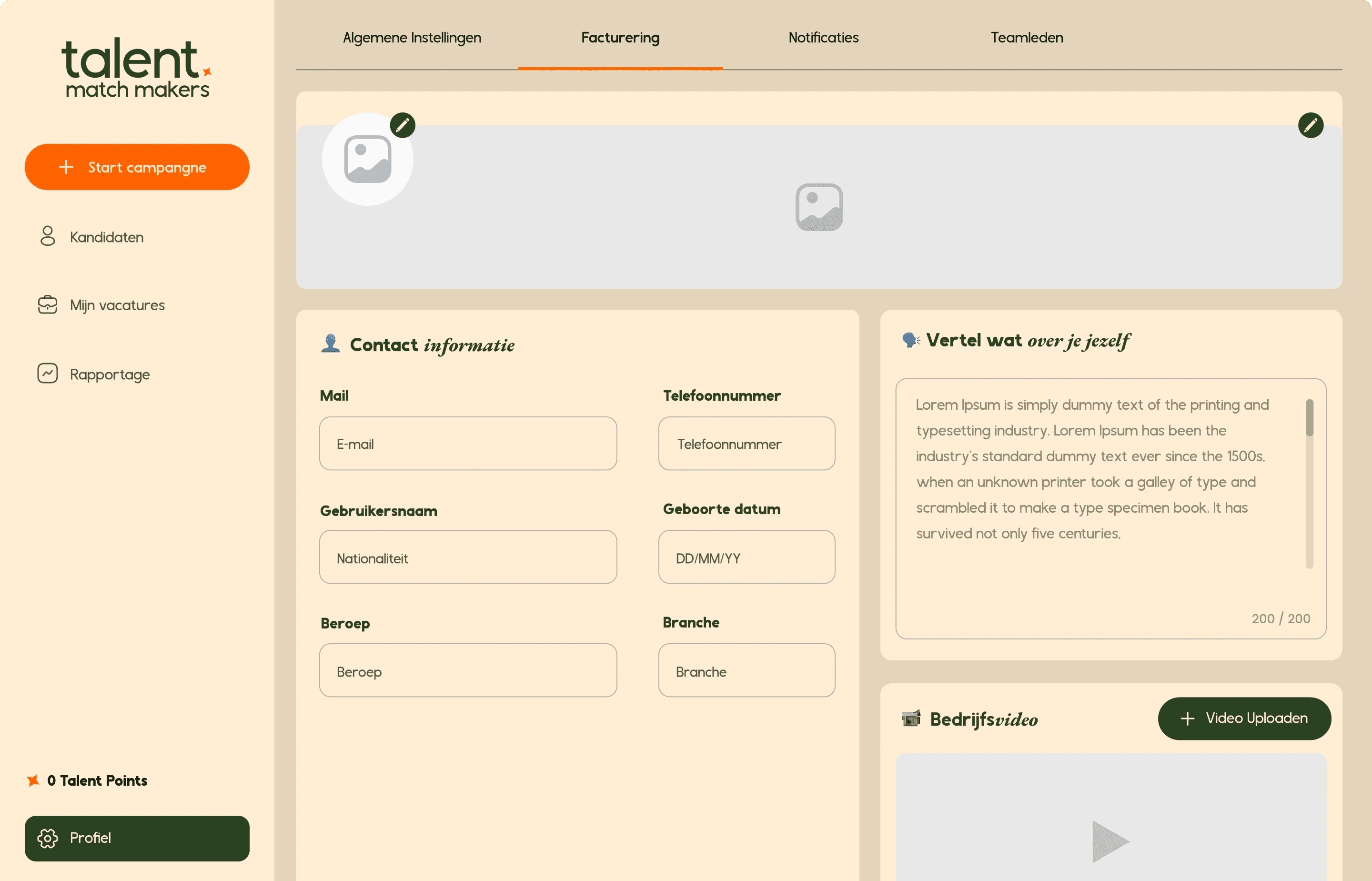Click the about-yourself text area scrollbar
The height and width of the screenshot is (881, 1372).
point(1309,417)
